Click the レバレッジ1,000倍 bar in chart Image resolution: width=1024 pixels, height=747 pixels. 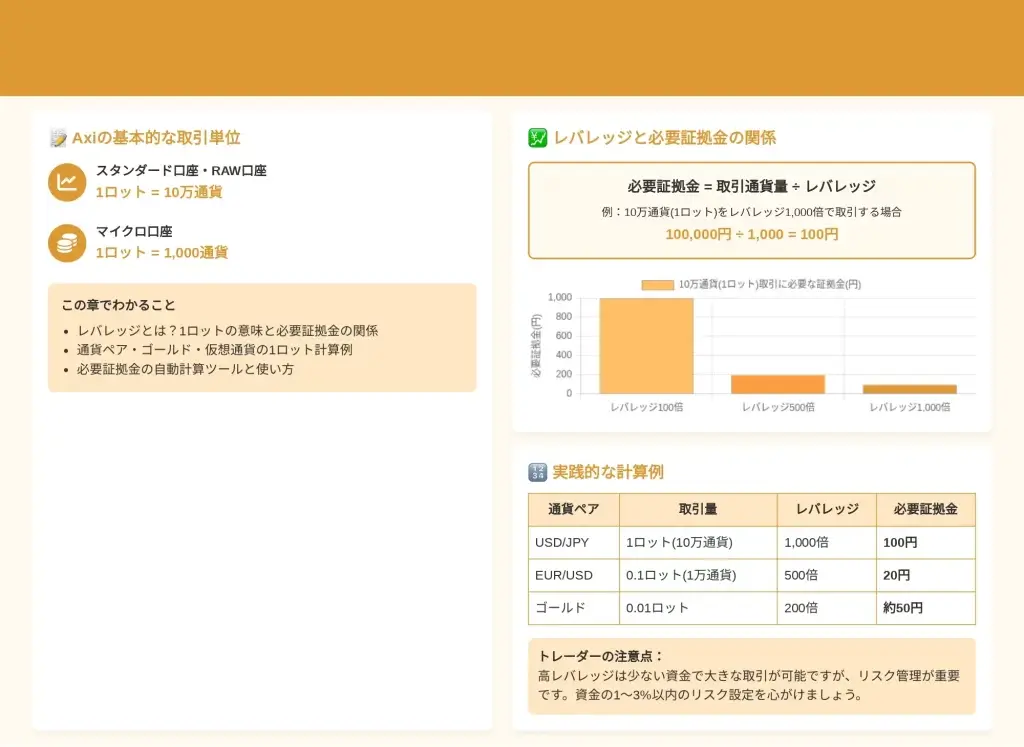point(909,389)
